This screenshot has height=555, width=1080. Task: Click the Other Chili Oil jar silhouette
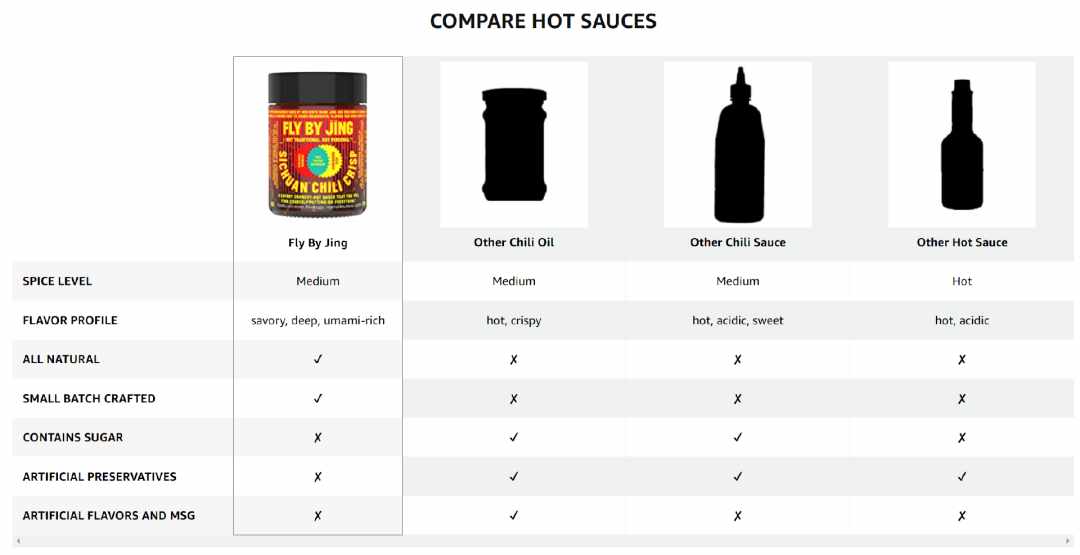pyautogui.click(x=514, y=145)
